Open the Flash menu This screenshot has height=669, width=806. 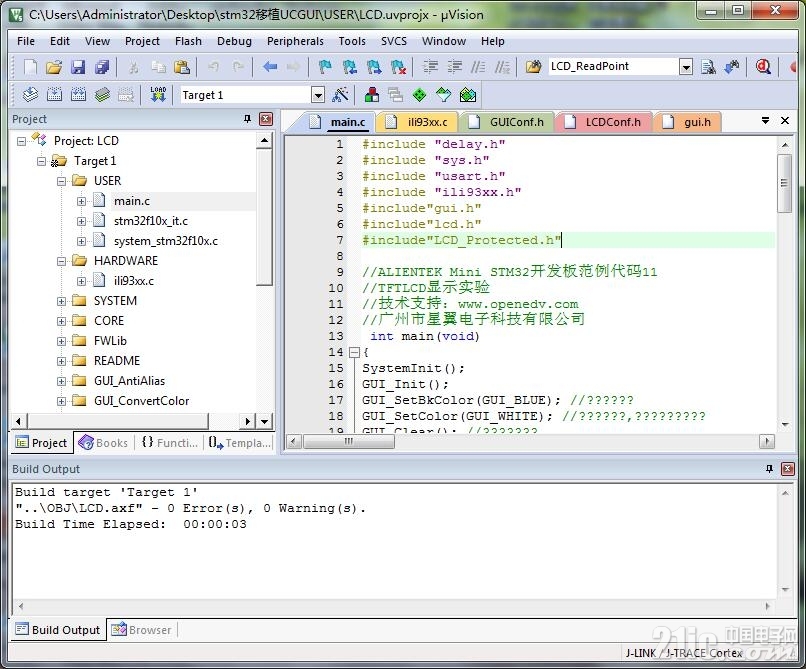(x=188, y=41)
